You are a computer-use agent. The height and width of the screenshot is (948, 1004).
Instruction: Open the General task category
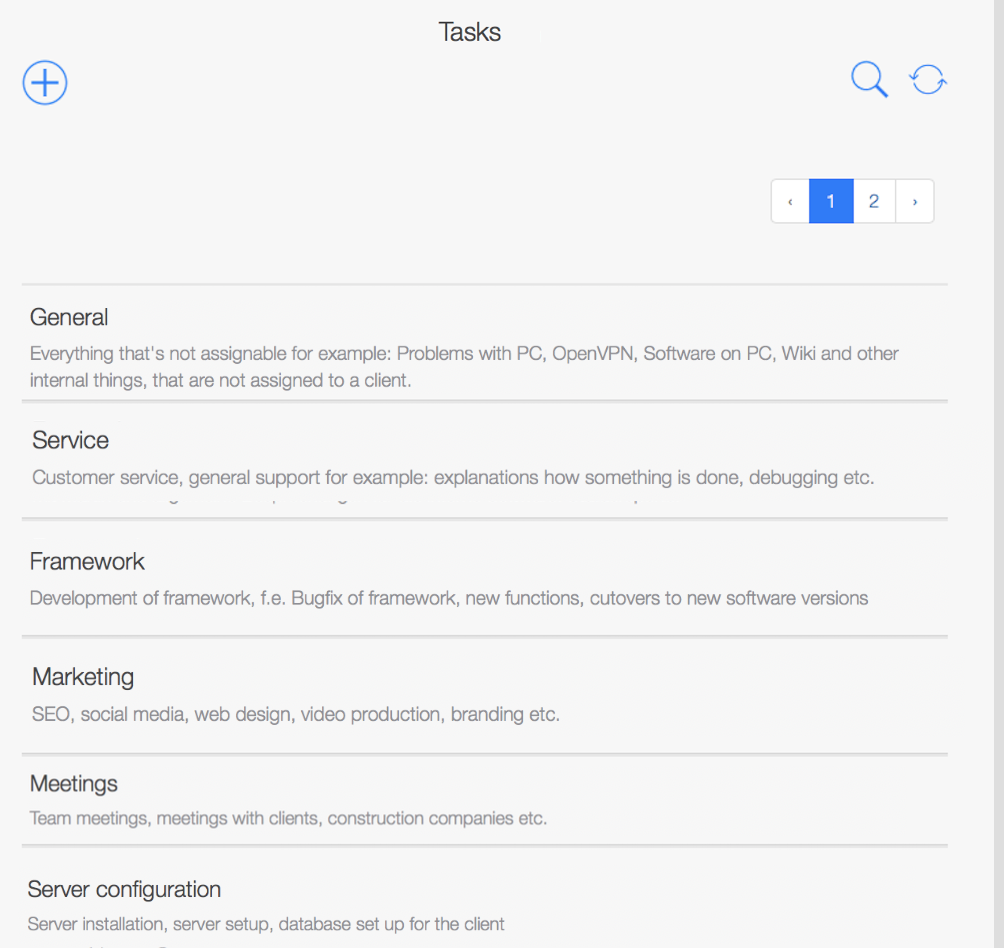[x=69, y=317]
